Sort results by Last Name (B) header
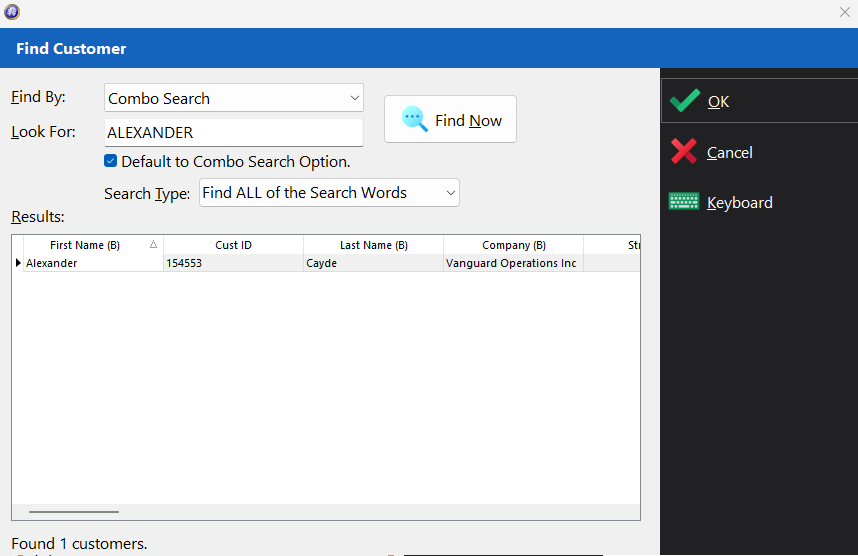The image size is (858, 556). 374,245
